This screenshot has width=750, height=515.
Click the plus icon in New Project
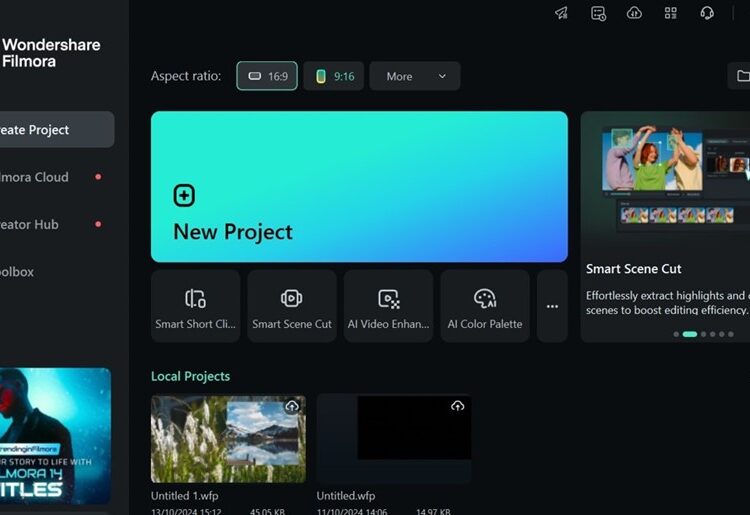point(184,195)
